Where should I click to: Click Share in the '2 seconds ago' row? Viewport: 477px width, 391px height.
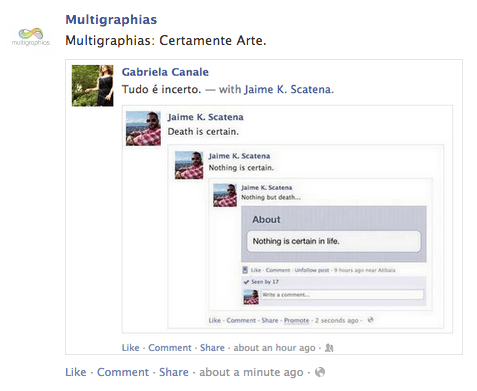270,320
